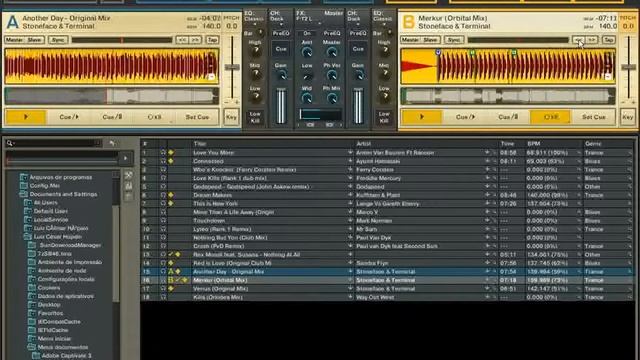This screenshot has width=640, height=360.
Task: Start playback on deck A
Action: tap(25, 117)
